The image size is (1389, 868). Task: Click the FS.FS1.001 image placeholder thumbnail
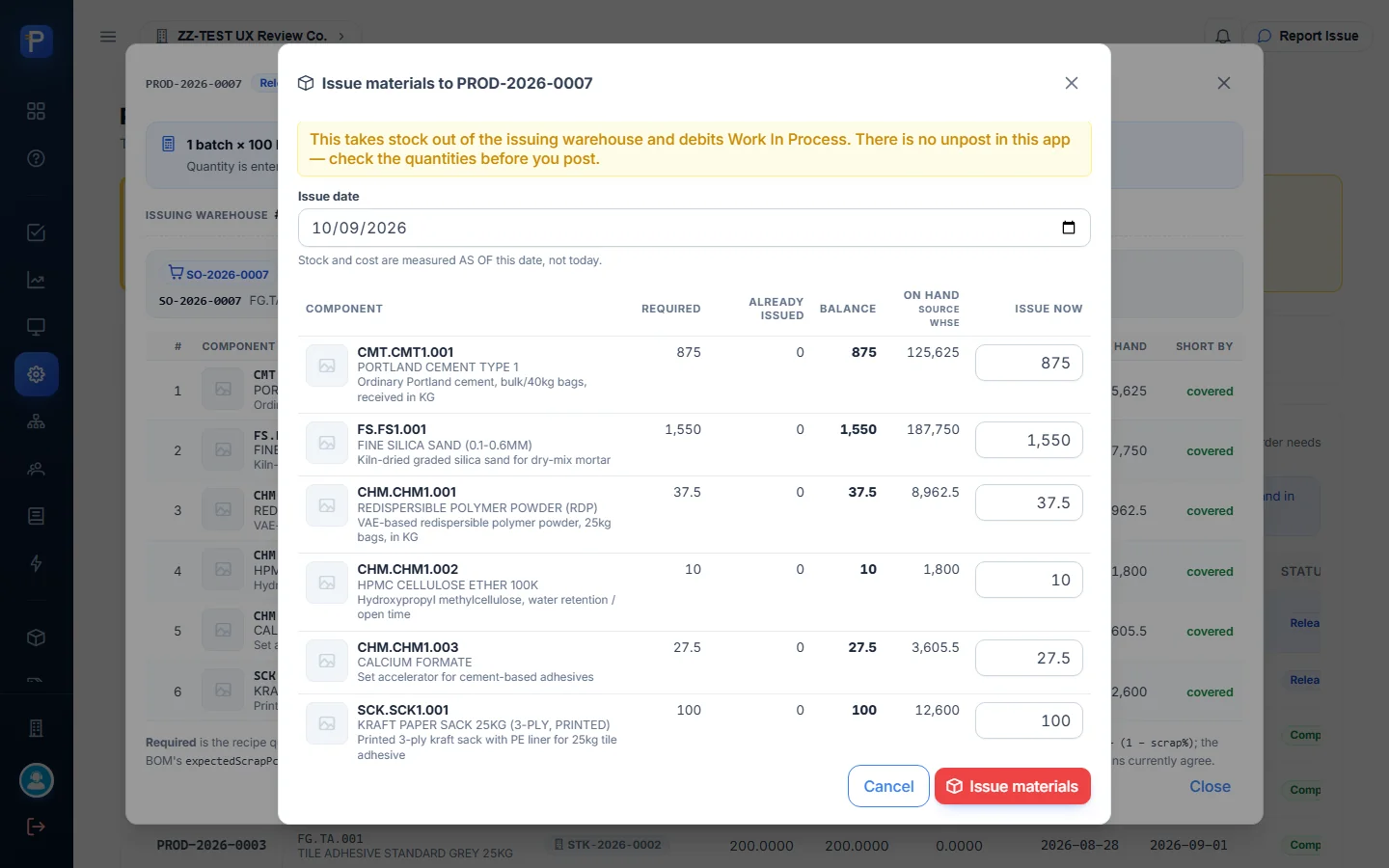327,443
